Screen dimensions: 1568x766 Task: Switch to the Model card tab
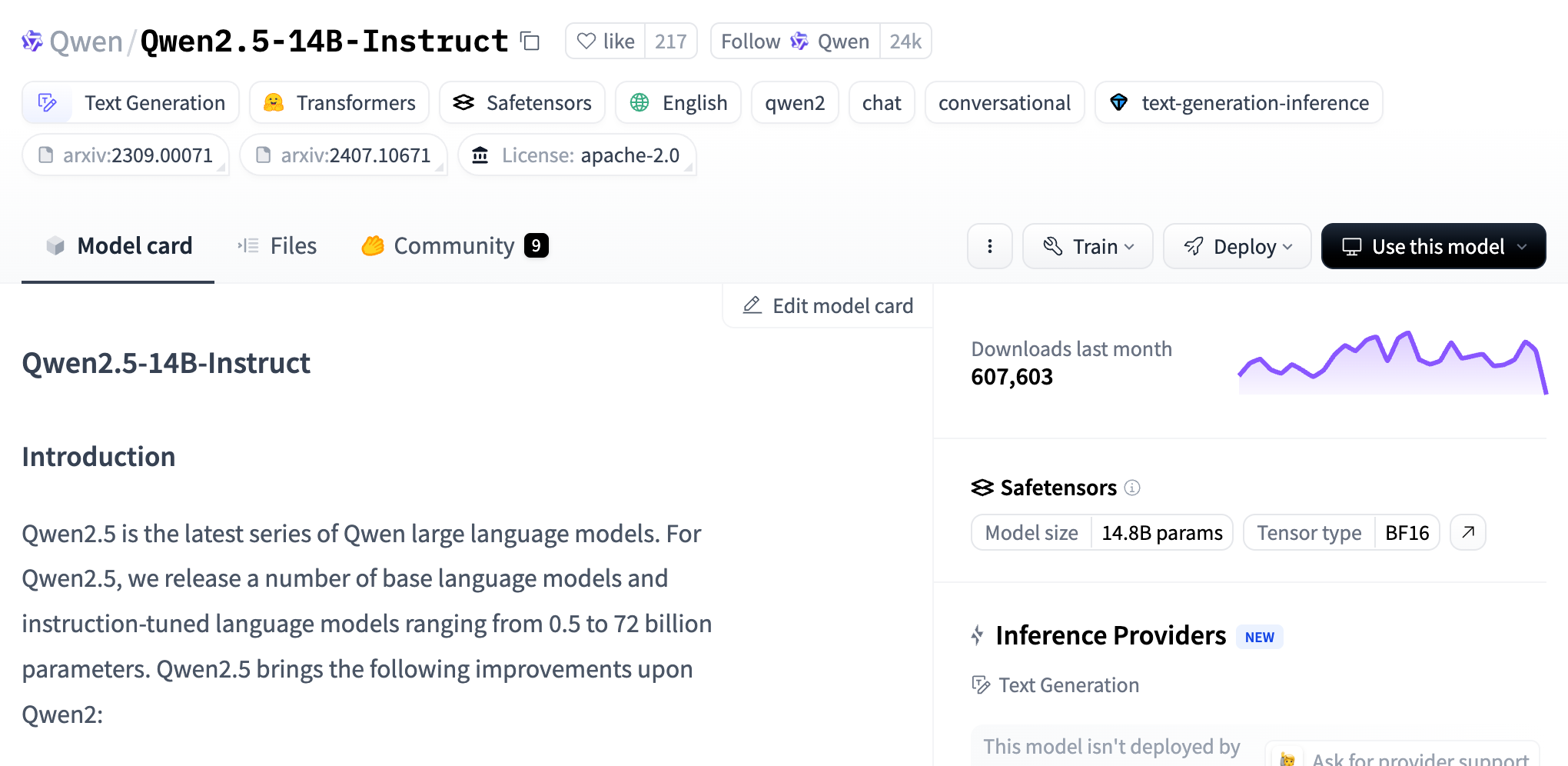click(118, 245)
